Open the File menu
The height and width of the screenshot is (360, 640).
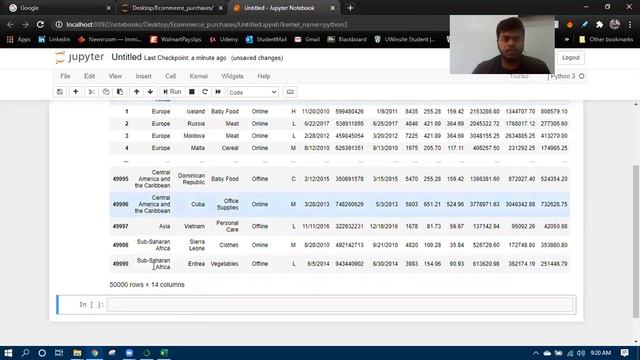pos(65,76)
